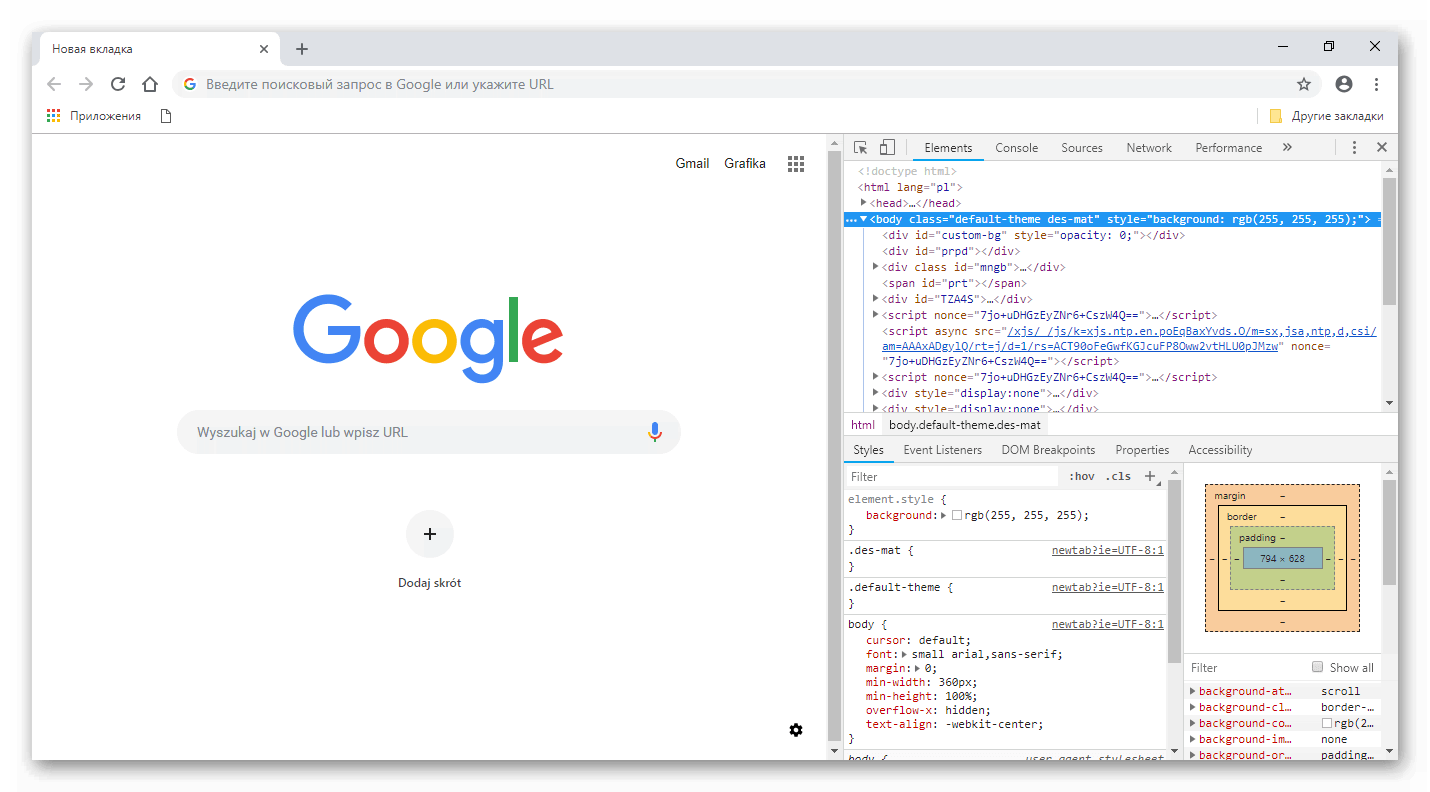Switch to the Event Listeners pane
This screenshot has height=792, width=1430.
pos(943,450)
